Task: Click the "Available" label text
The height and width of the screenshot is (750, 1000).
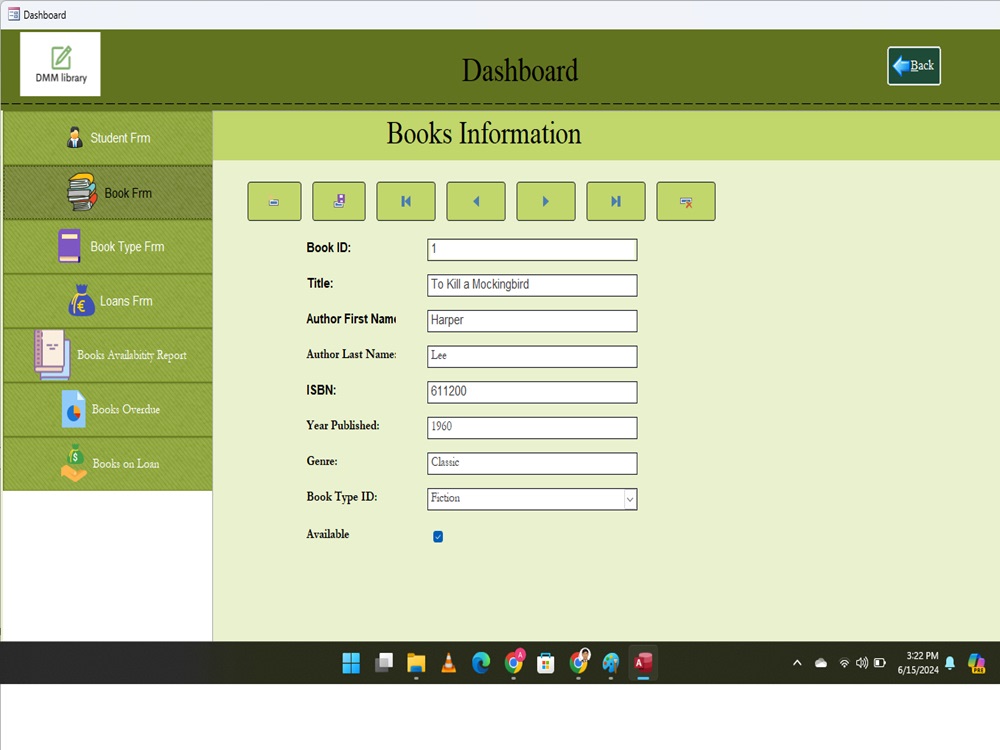Action: click(x=328, y=534)
